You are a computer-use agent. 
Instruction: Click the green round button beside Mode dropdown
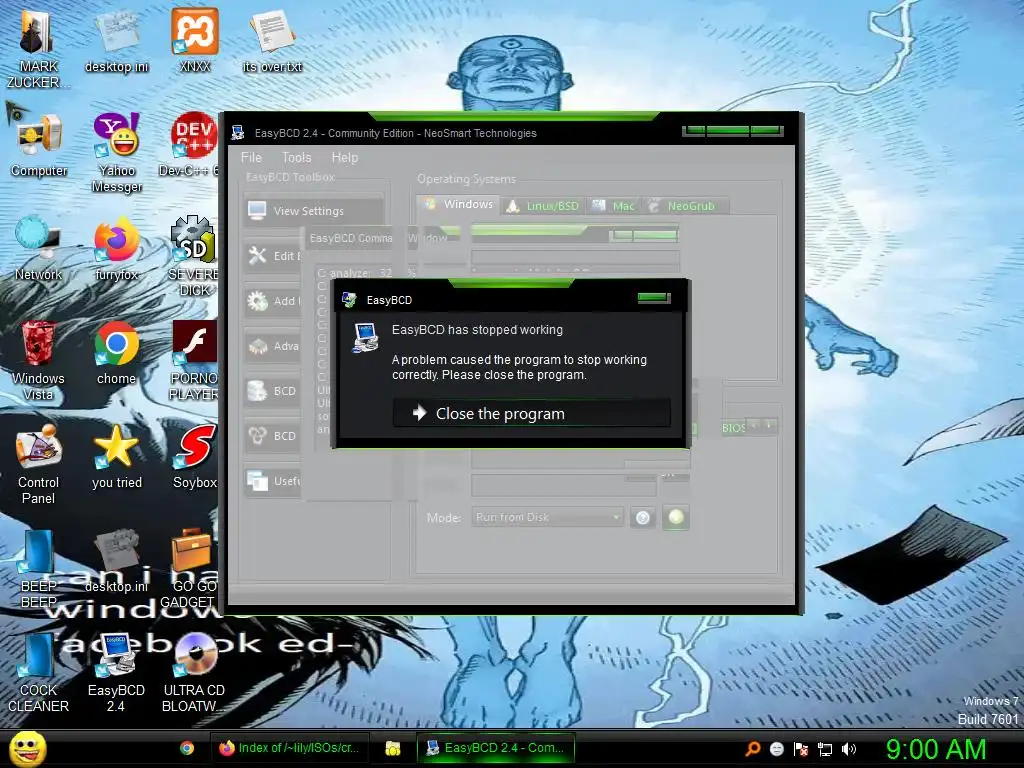[x=676, y=517]
